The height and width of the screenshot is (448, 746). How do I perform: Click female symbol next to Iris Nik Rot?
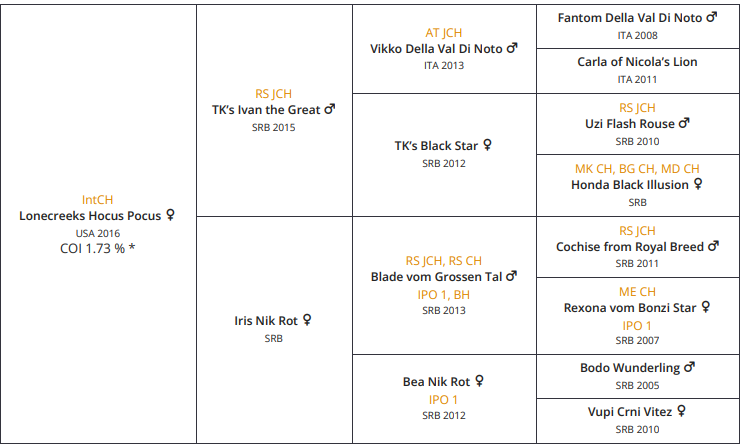307,321
